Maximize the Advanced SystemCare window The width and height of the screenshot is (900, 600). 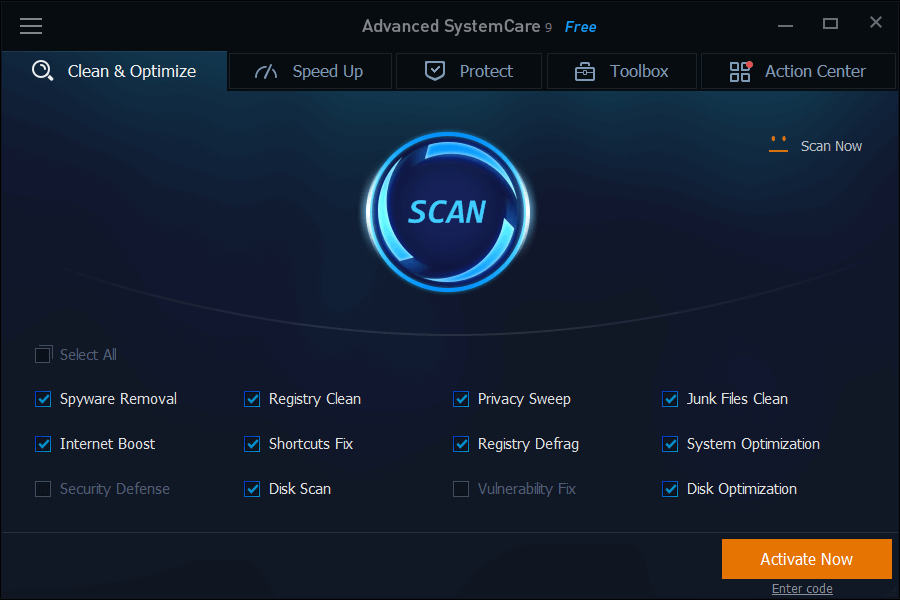[x=830, y=24]
